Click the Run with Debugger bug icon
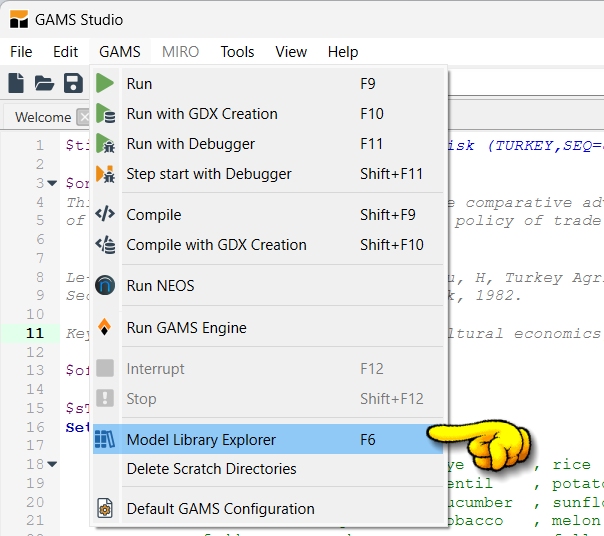The width and height of the screenshot is (604, 536). point(106,144)
